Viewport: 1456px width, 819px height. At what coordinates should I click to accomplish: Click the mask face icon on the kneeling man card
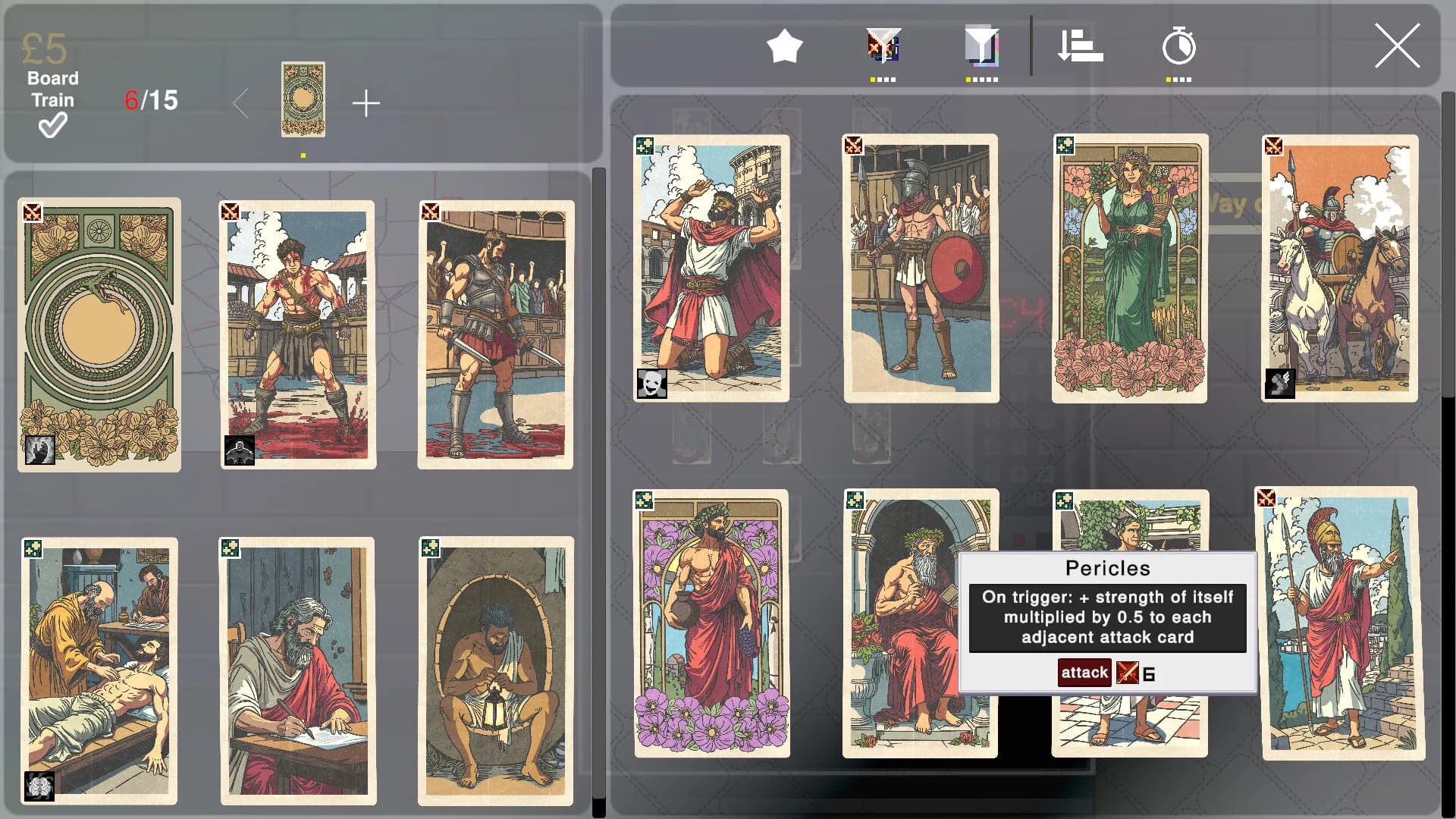[651, 384]
